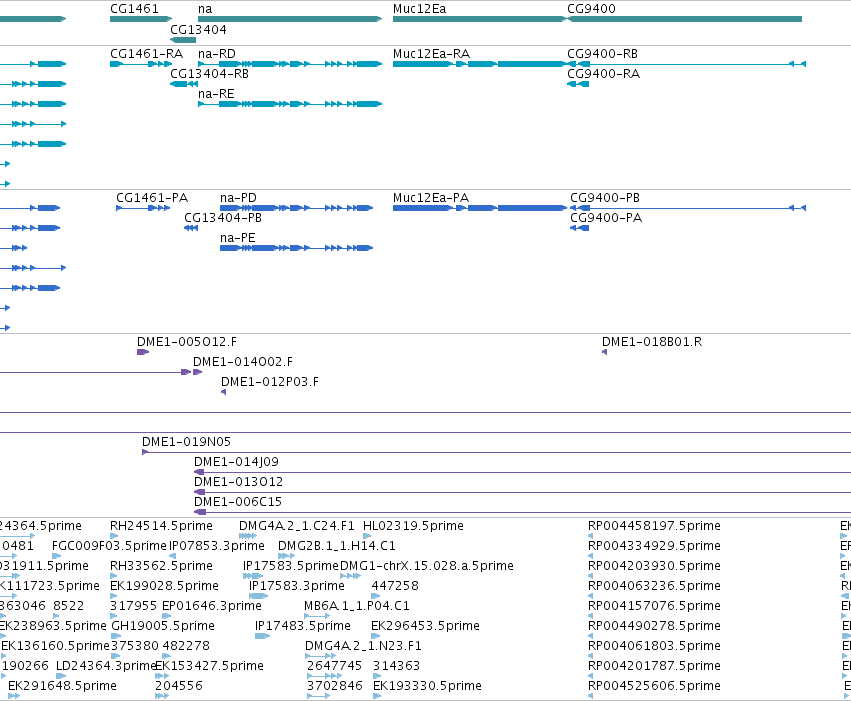The height and width of the screenshot is (701, 851).
Task: Click the LD24364.3prime label
Action: (x=106, y=666)
